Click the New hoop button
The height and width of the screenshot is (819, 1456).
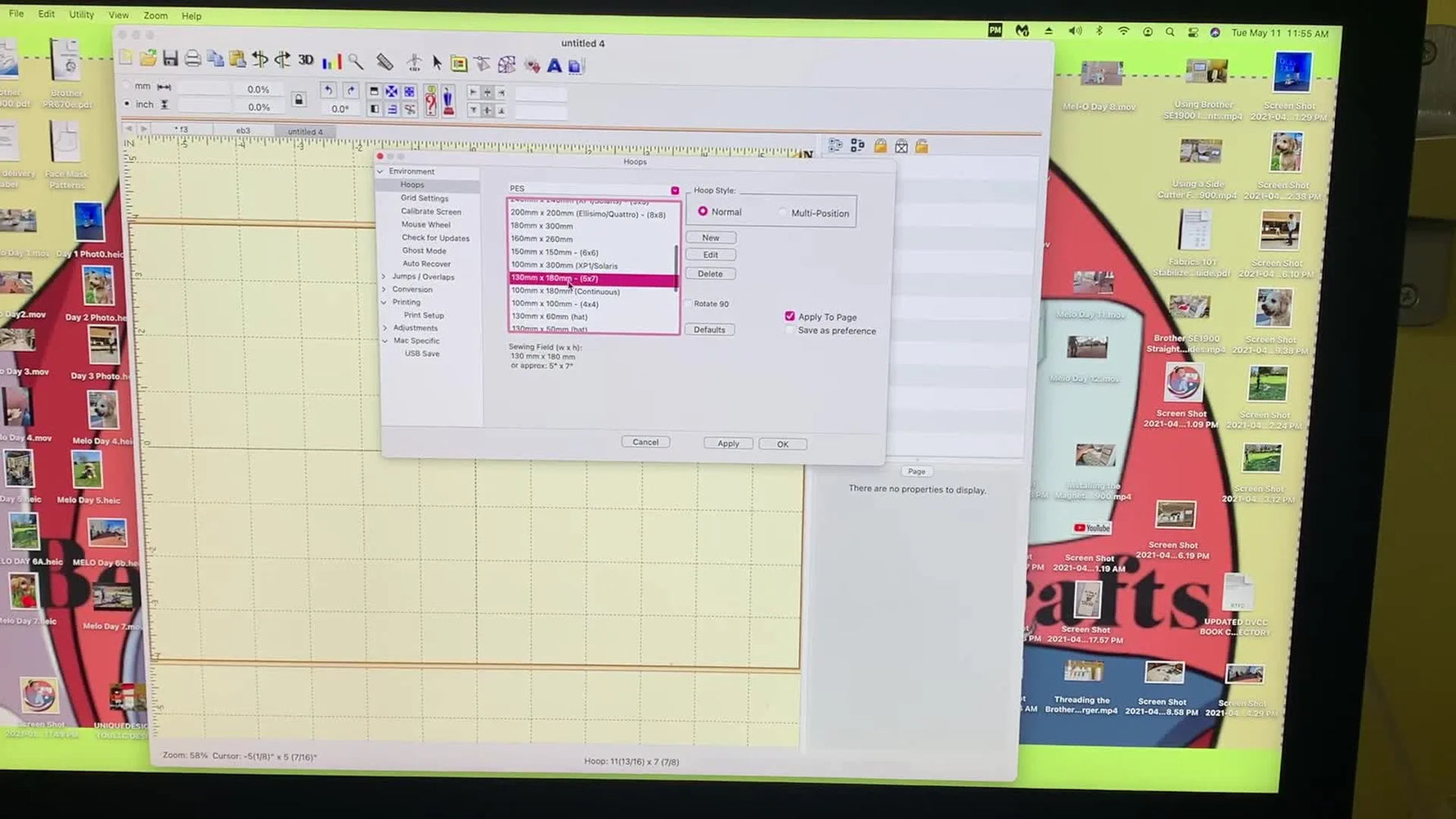(x=711, y=237)
